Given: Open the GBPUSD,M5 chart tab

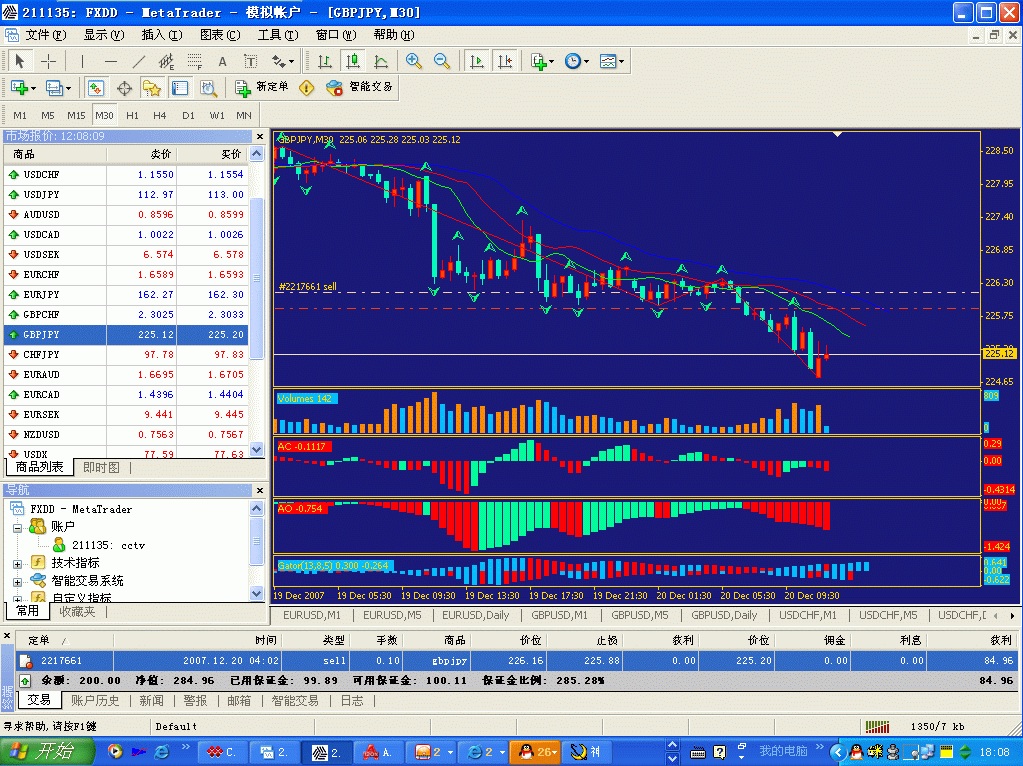Looking at the screenshot, I should click(x=640, y=615).
